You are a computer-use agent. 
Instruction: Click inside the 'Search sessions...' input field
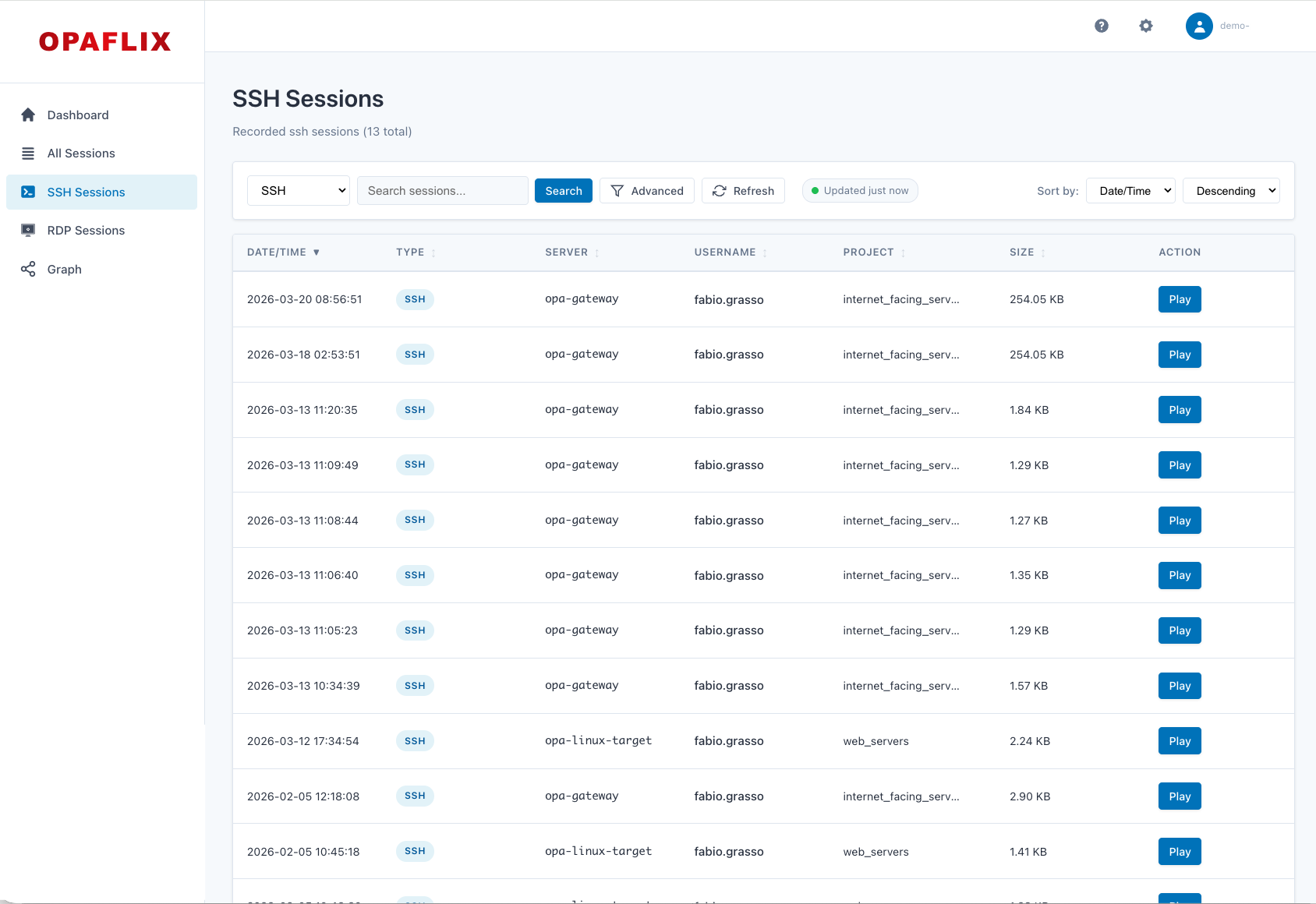click(442, 190)
